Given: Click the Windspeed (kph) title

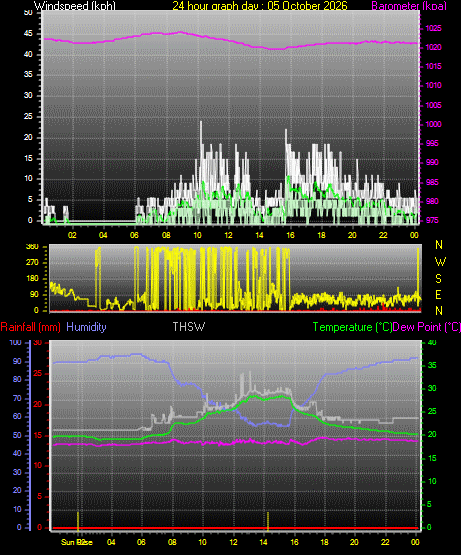Looking at the screenshot, I should (75, 6).
